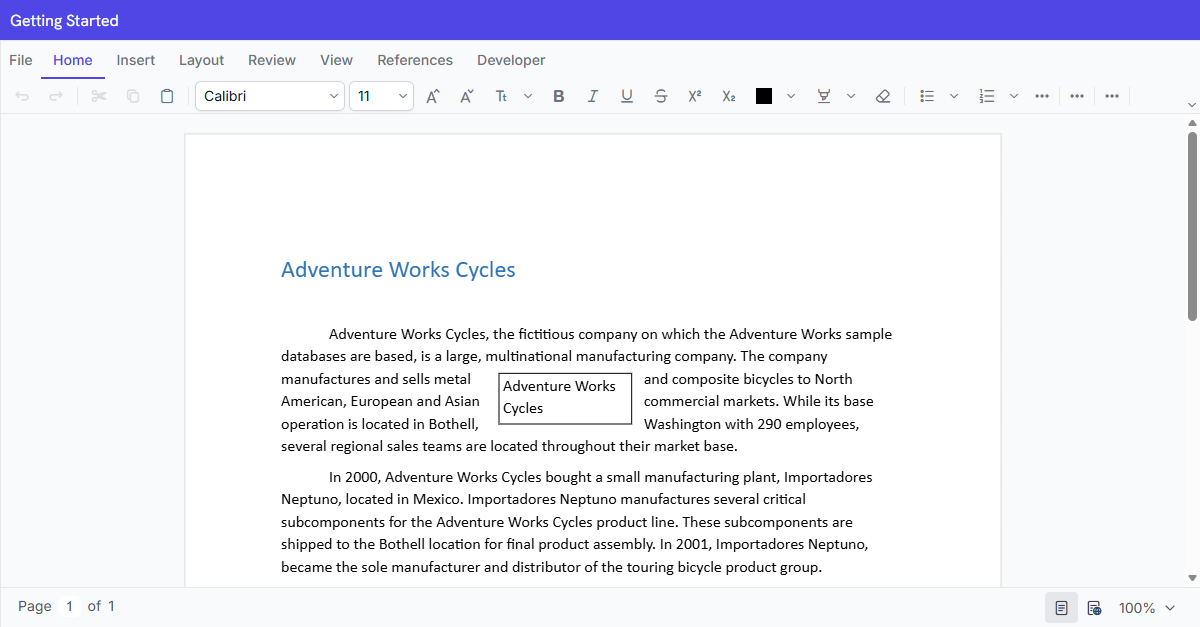The height and width of the screenshot is (627, 1200).
Task: Toggle underline formatting
Action: [627, 96]
